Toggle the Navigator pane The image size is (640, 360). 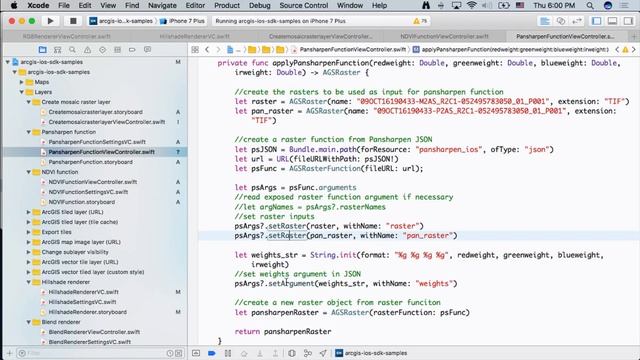[596, 21]
